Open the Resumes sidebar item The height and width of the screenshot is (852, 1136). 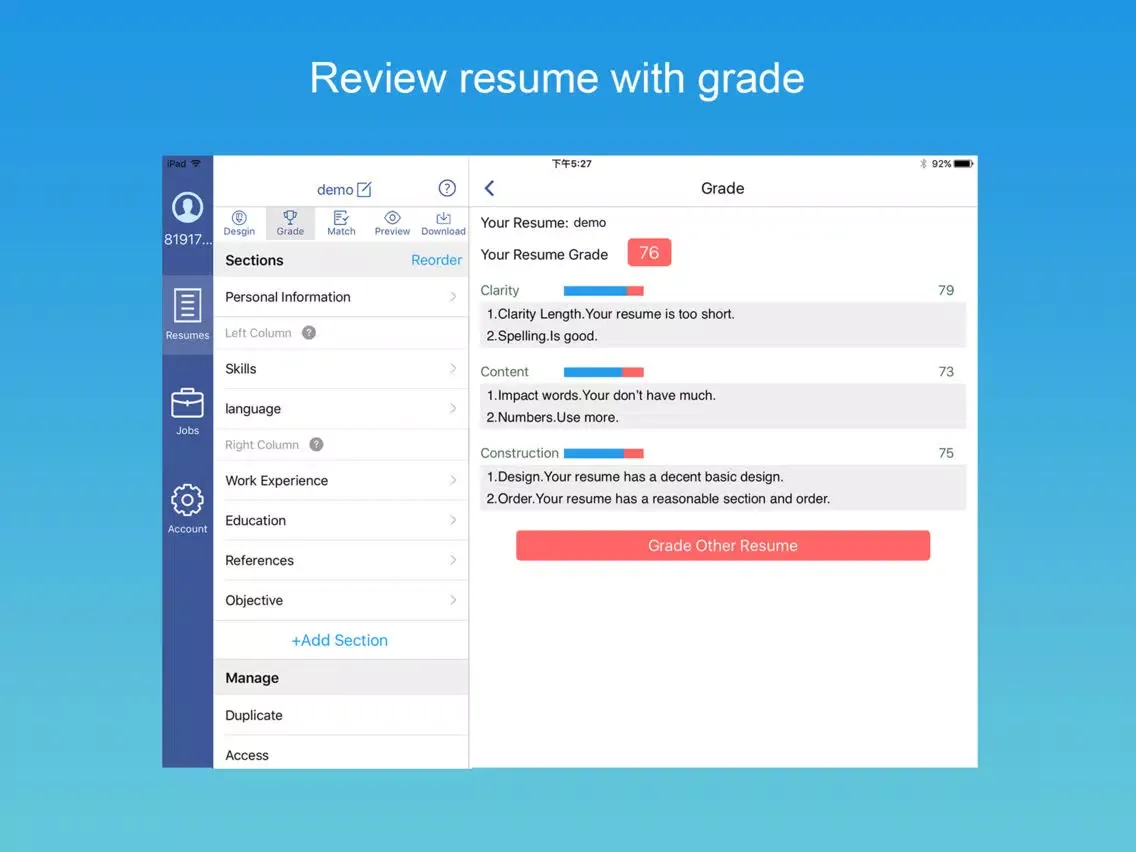click(187, 314)
